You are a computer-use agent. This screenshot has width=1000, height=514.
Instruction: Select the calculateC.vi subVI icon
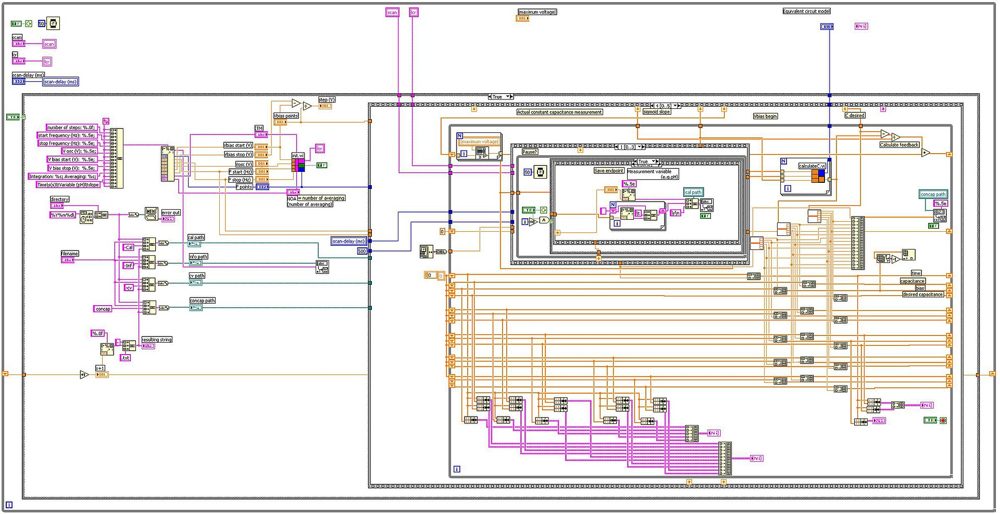point(817,175)
